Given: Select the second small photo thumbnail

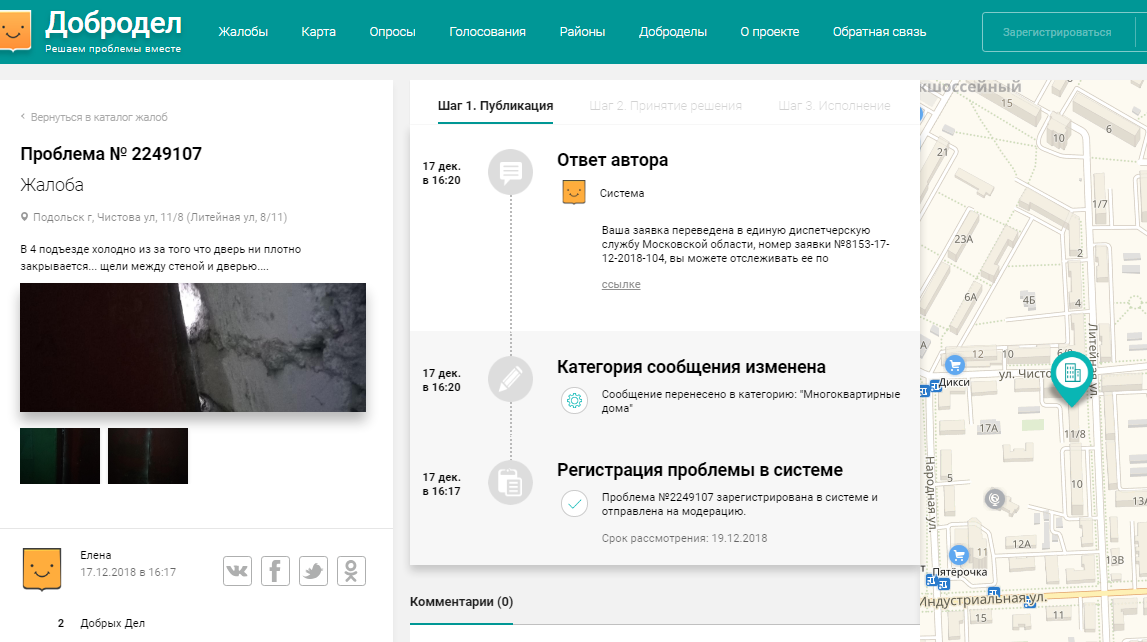Looking at the screenshot, I should coord(148,456).
